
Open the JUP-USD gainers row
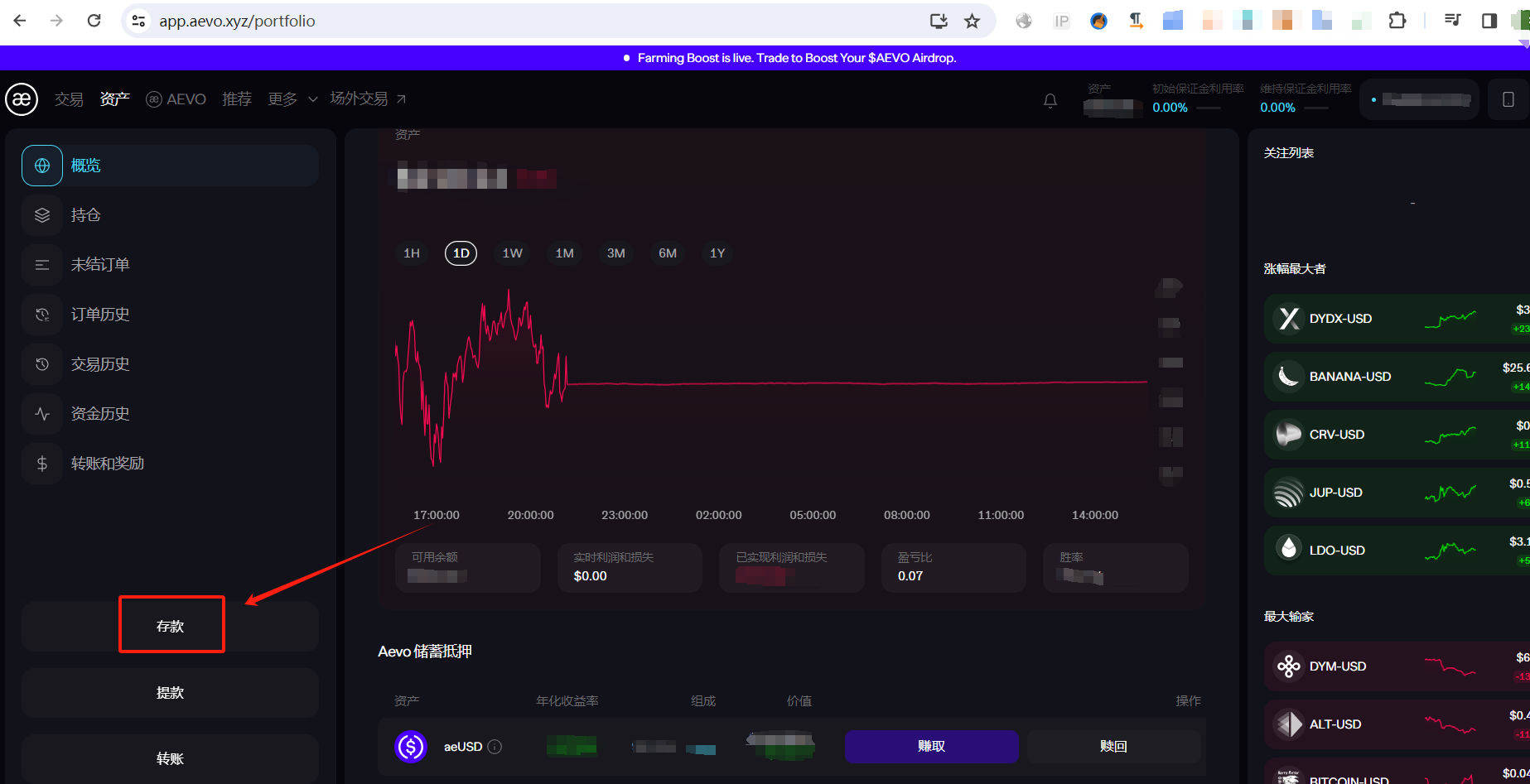(1397, 493)
